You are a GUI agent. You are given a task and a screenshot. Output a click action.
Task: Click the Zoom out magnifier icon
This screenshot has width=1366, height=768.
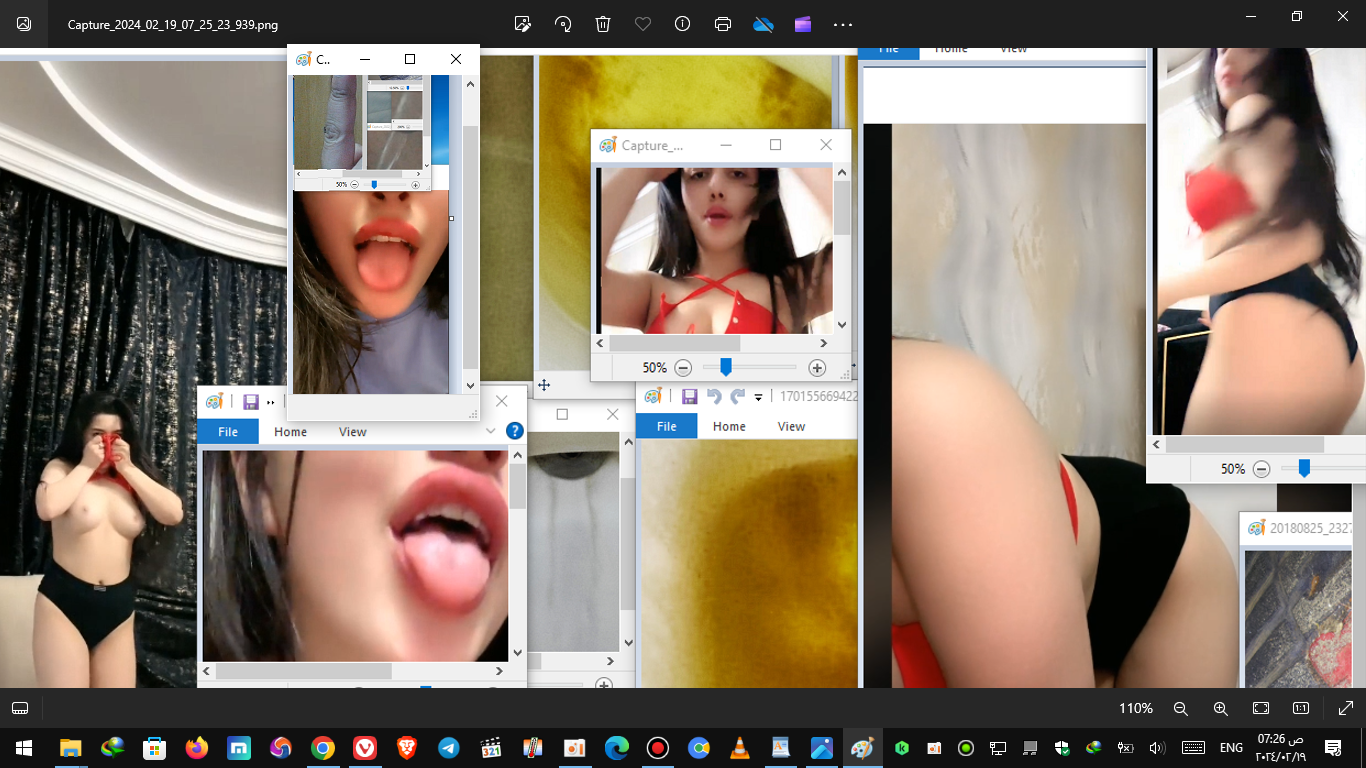pyautogui.click(x=1180, y=708)
